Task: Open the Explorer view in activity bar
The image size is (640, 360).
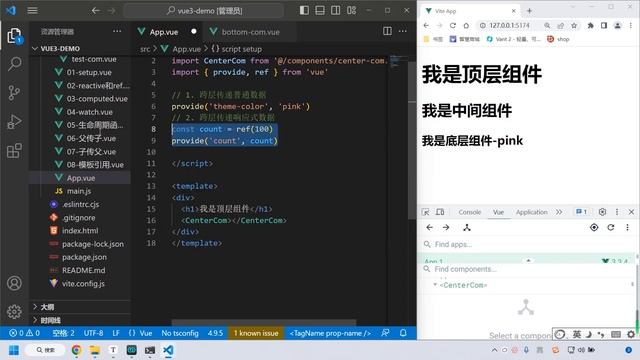Action: [14, 36]
